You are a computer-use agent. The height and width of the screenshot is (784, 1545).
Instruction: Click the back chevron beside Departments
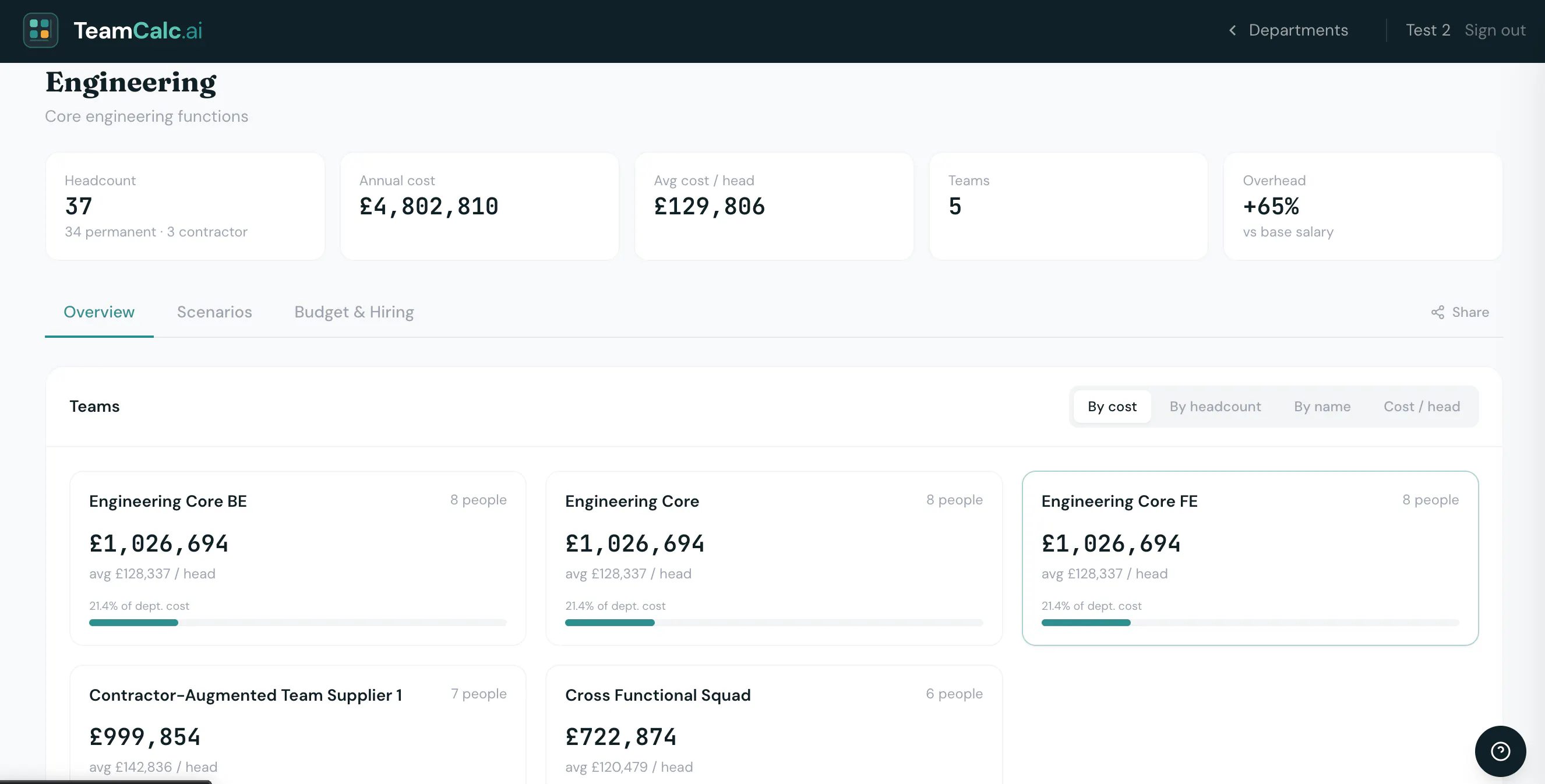pos(1232,30)
